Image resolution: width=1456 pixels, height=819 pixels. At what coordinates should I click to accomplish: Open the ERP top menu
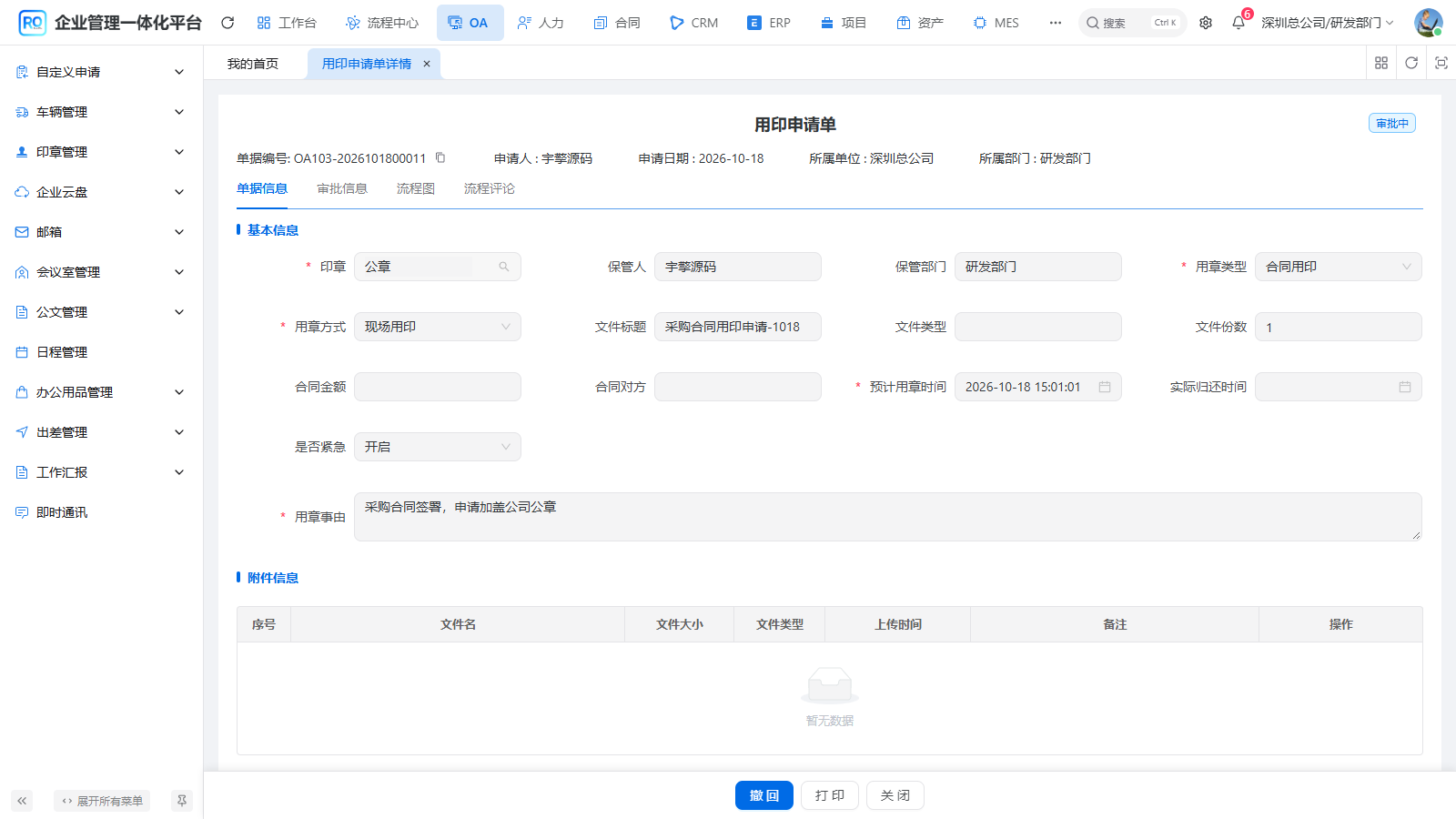[x=769, y=23]
